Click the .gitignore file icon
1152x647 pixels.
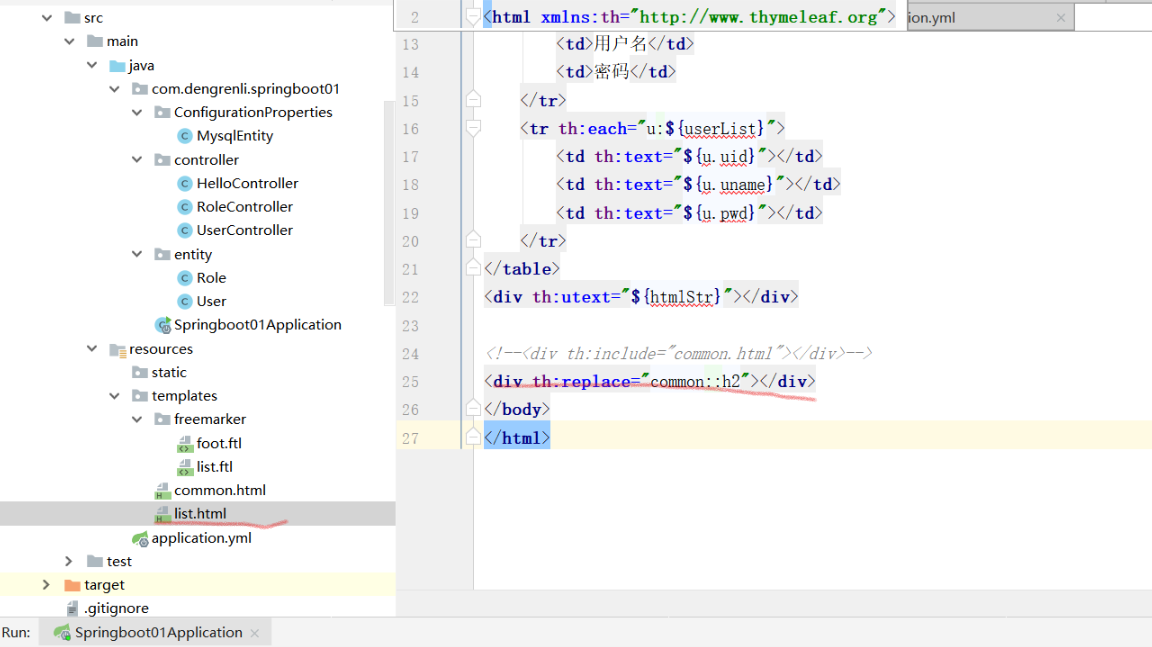click(72, 608)
